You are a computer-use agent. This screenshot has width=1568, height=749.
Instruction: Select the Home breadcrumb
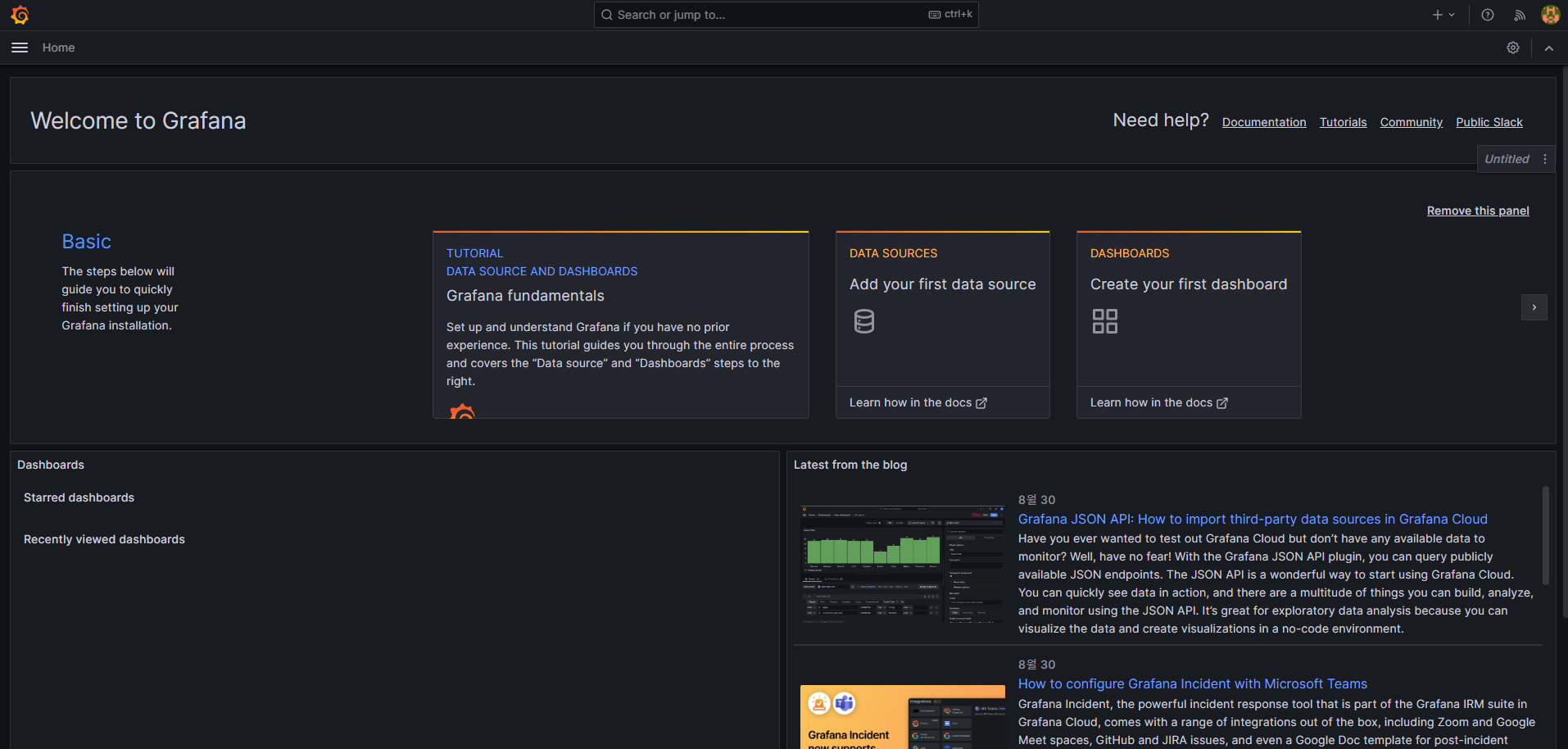tap(58, 48)
